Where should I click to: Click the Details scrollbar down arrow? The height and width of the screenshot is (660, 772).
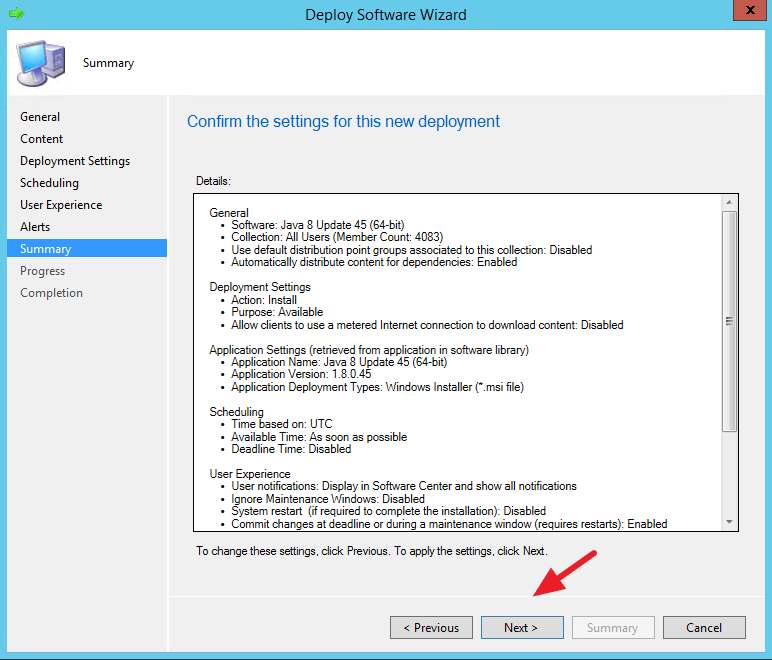coord(729,522)
